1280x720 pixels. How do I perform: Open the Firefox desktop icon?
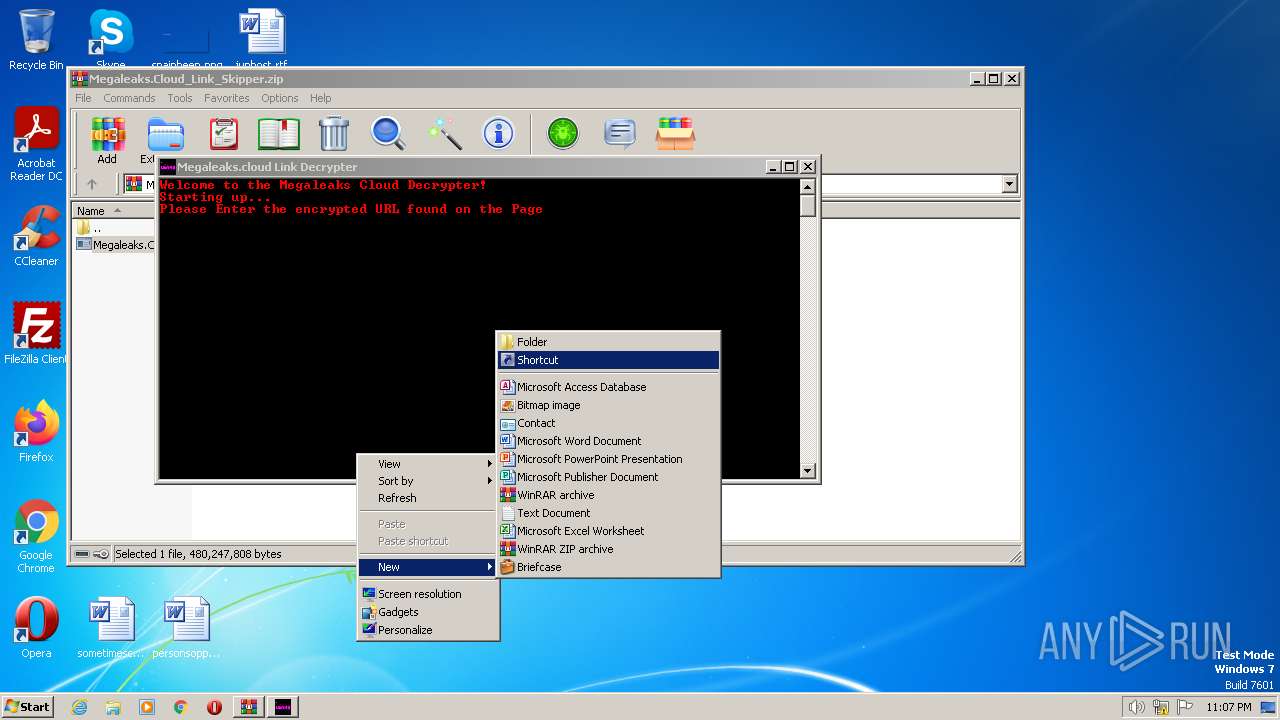(x=36, y=432)
